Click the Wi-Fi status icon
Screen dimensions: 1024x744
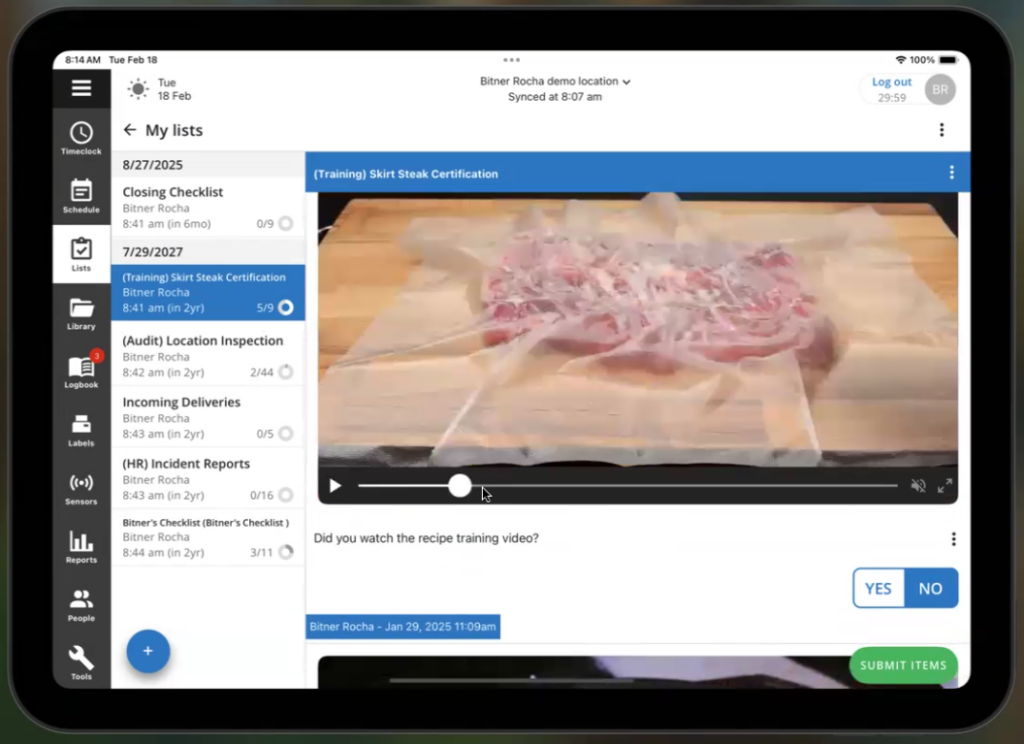(x=900, y=59)
